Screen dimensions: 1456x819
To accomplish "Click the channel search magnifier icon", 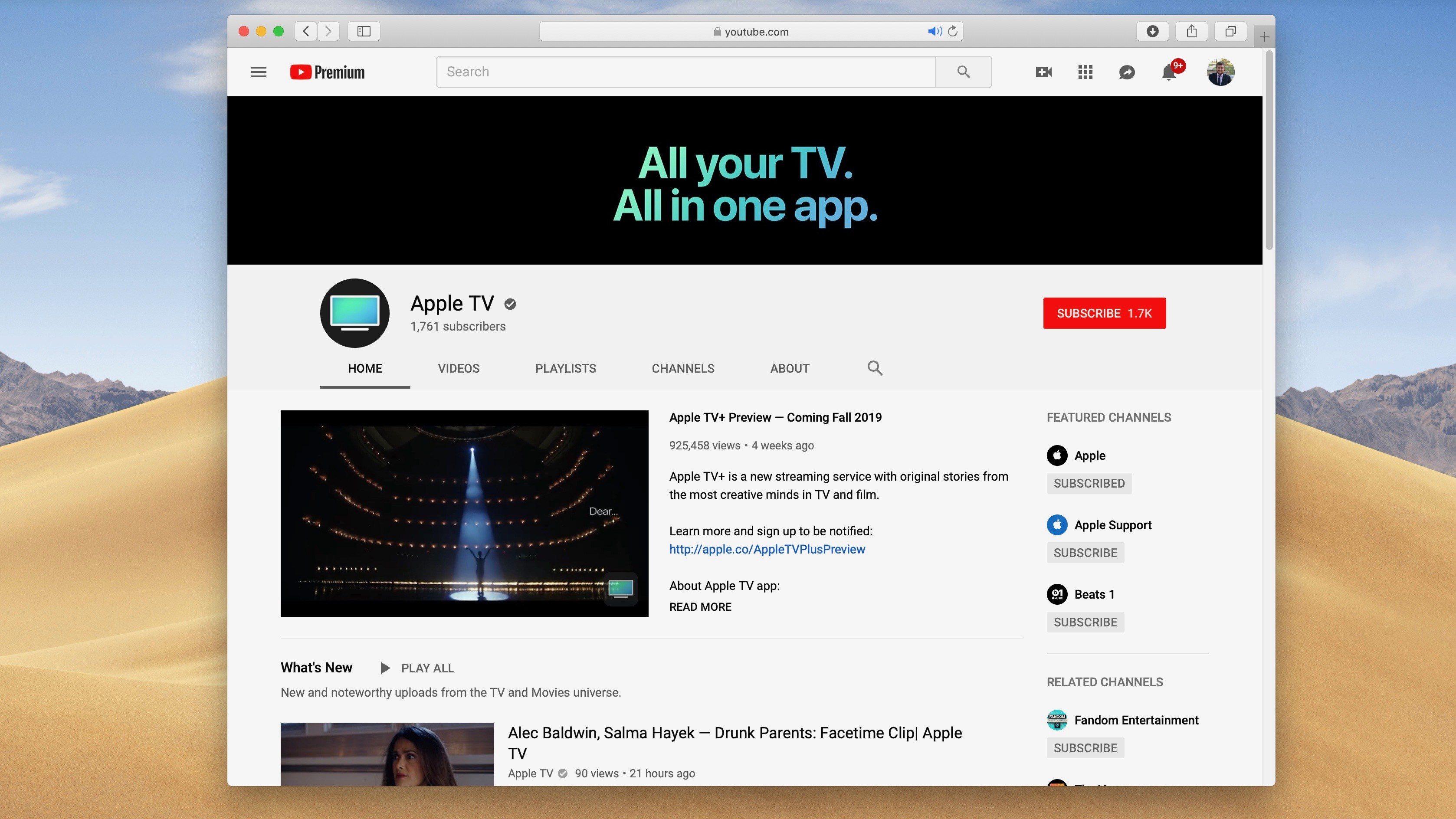I will (874, 368).
